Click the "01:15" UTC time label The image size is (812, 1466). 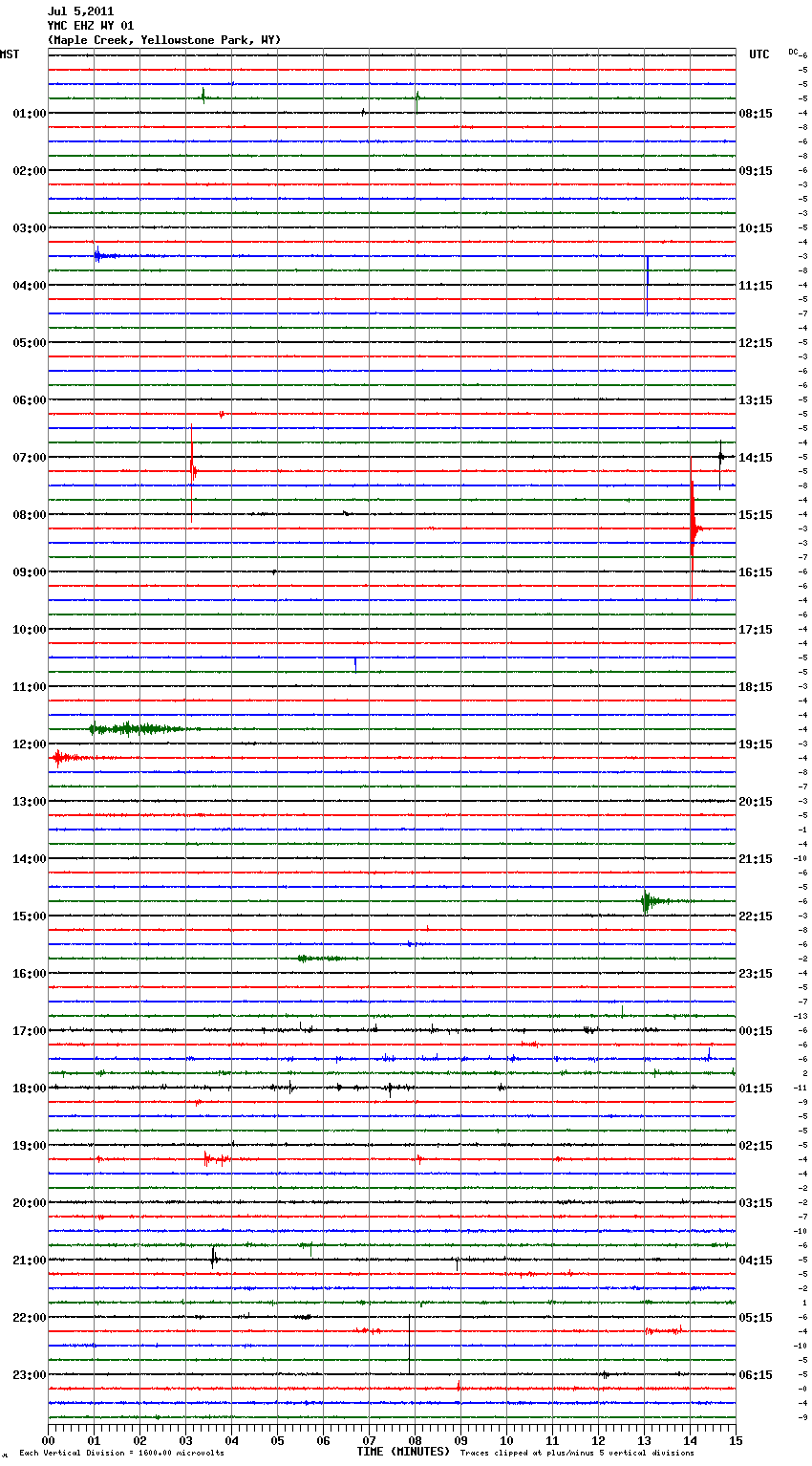[756, 1089]
